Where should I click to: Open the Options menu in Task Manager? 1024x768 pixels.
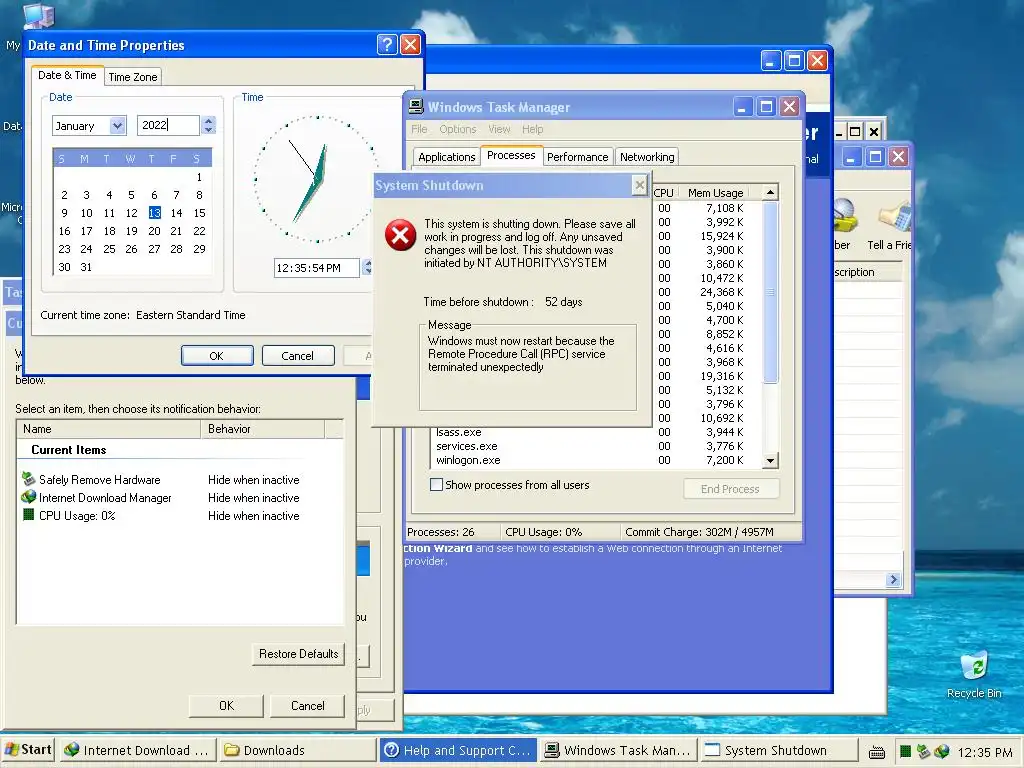(457, 129)
